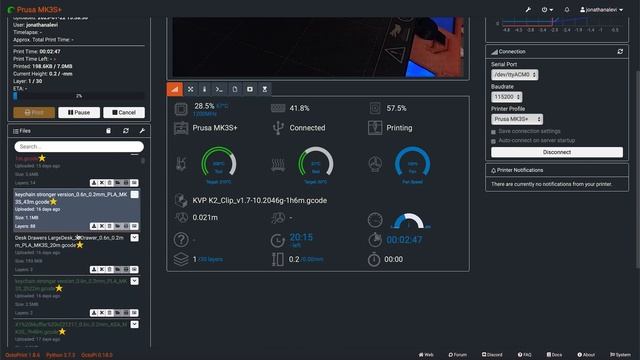The height and width of the screenshot is (360, 640).
Task: Open the GCode viewer file tab icon
Action: pyautogui.click(x=235, y=89)
